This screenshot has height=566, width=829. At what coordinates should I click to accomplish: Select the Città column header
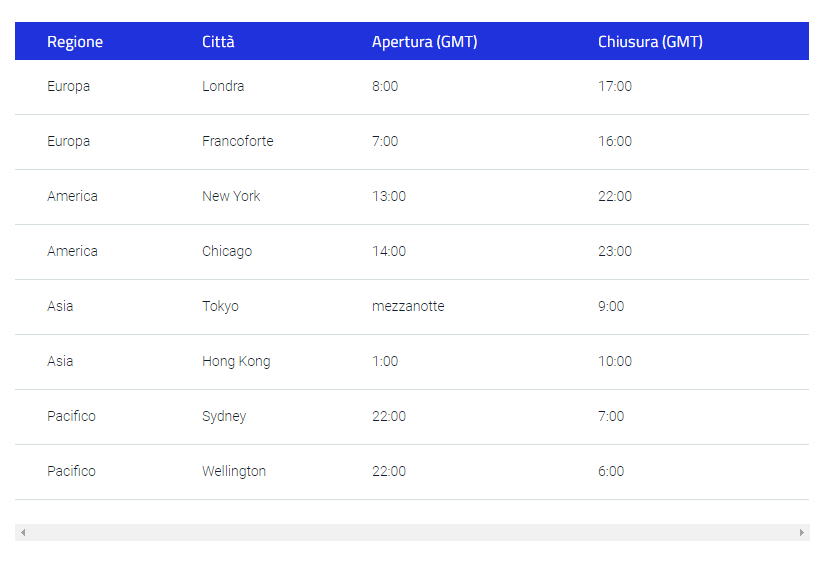click(x=218, y=42)
